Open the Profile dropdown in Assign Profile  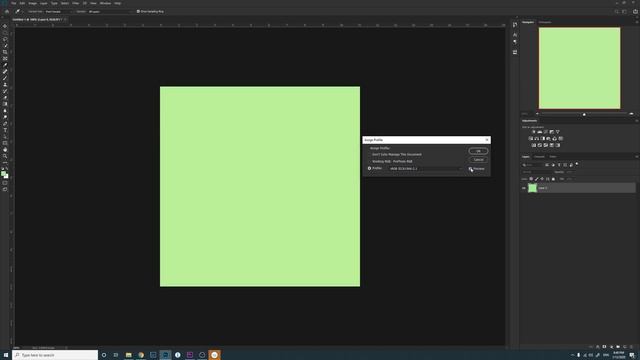426,169
